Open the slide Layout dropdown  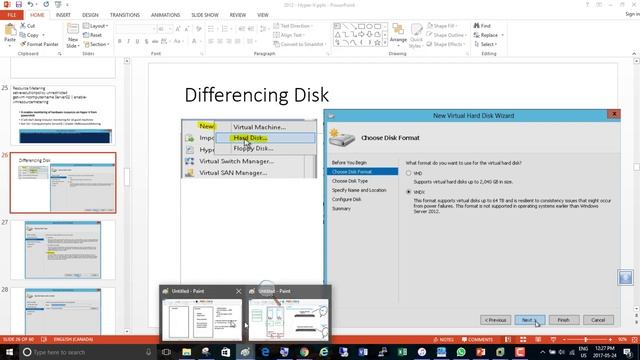click(x=96, y=26)
